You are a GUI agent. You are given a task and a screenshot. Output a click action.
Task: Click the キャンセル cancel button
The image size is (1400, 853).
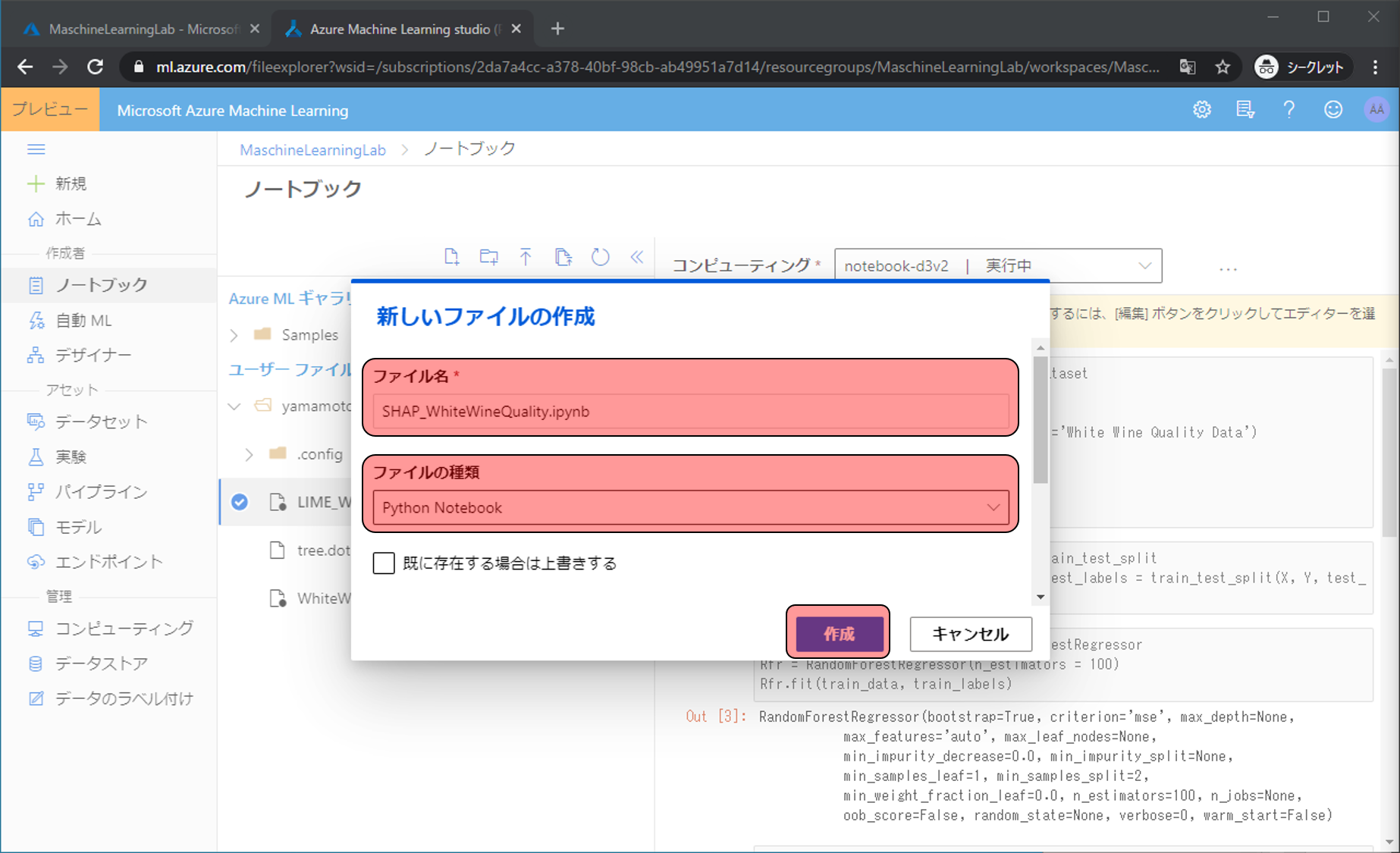click(970, 634)
